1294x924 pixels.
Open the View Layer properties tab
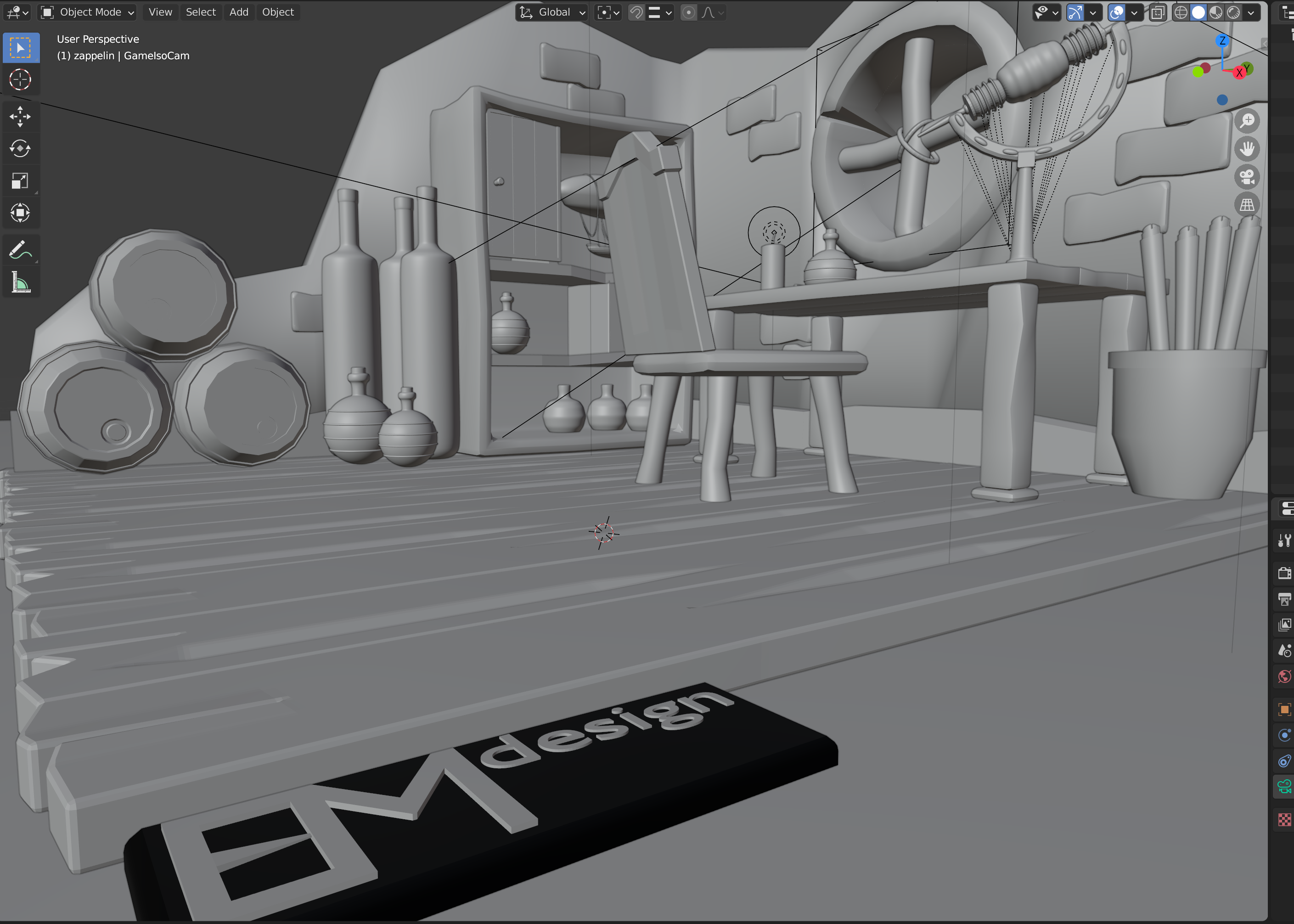[1284, 625]
